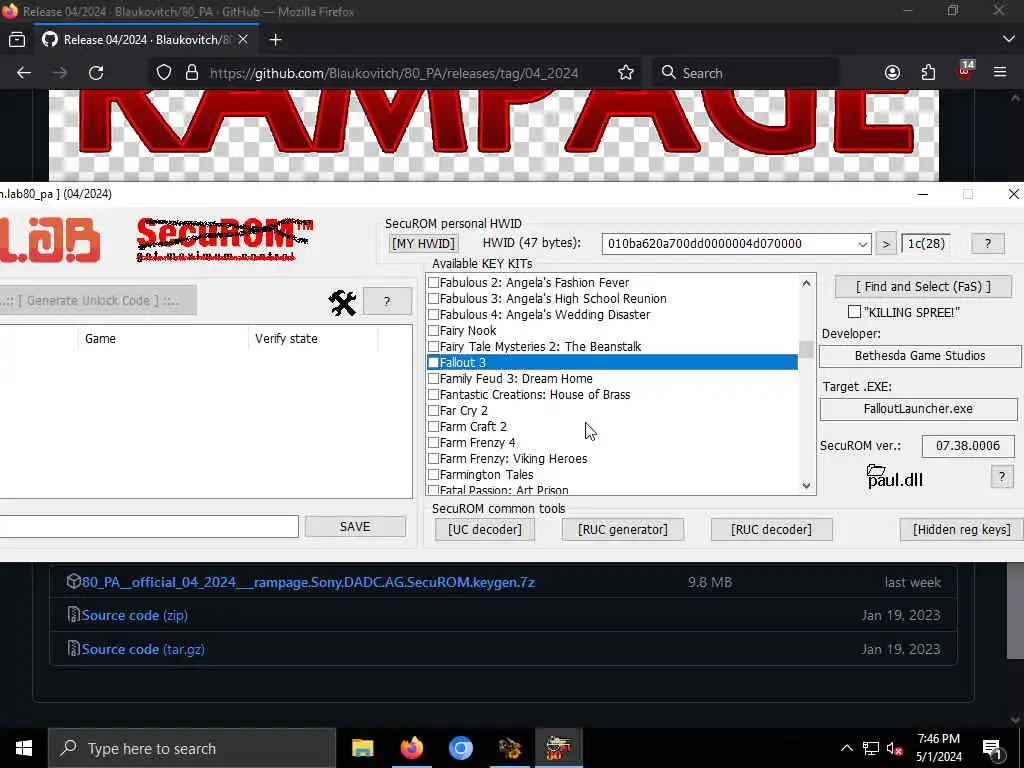Check the Fabulous 2: Angela's Fashion Fever box
The height and width of the screenshot is (768, 1024).
(x=433, y=283)
